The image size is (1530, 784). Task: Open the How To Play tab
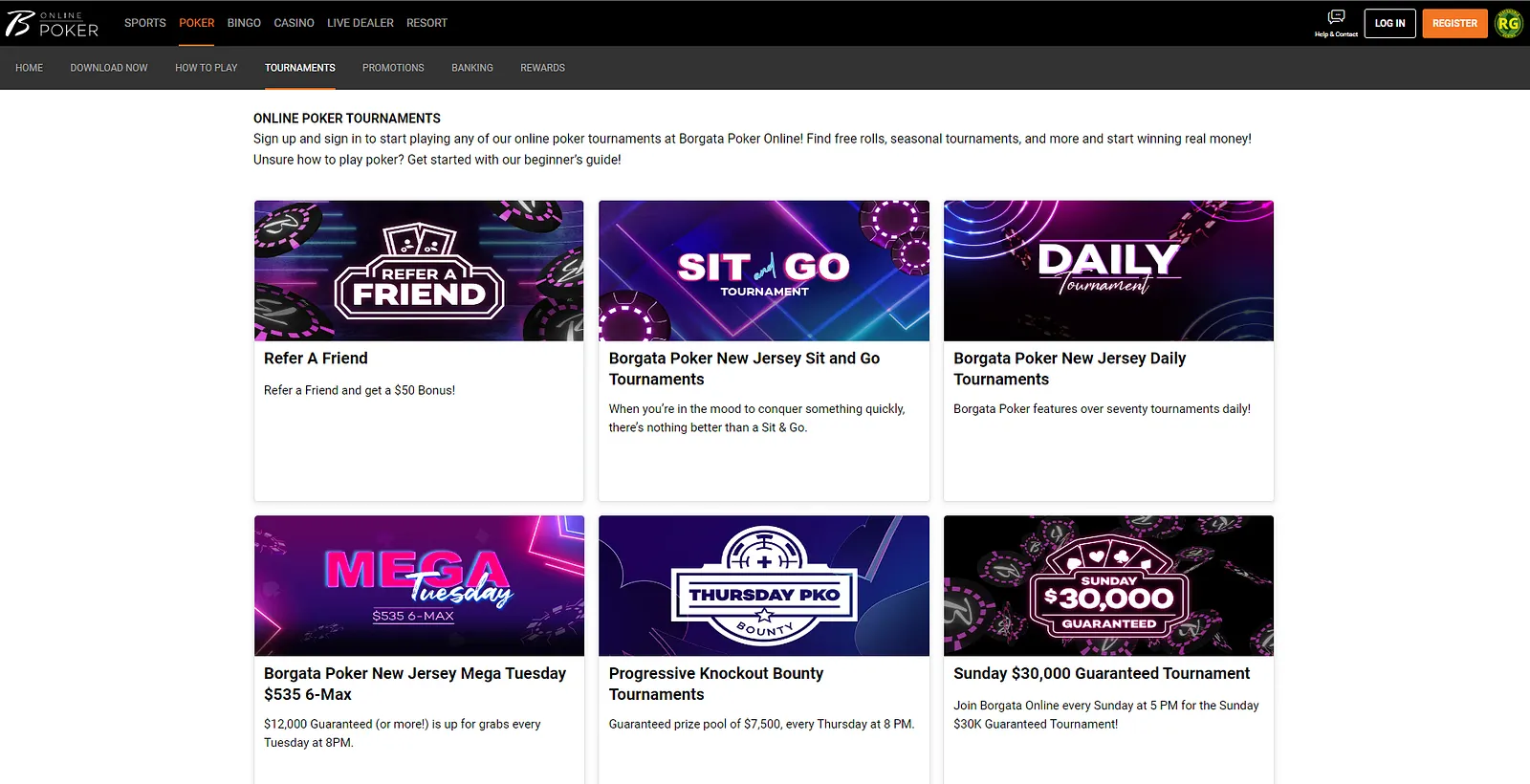tap(206, 68)
